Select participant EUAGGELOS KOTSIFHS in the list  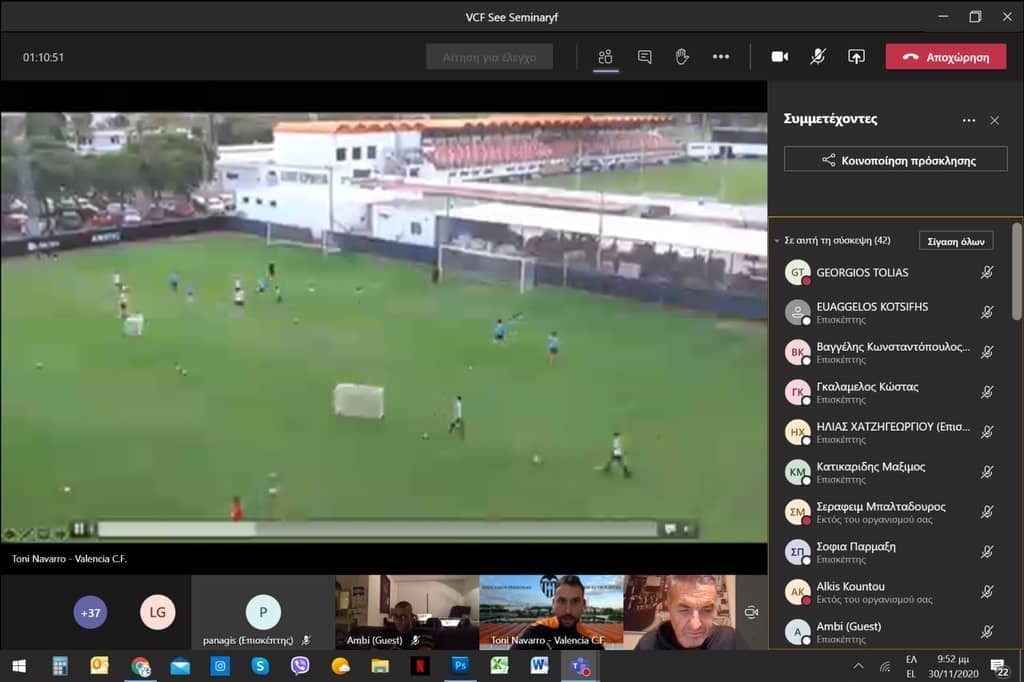tap(891, 312)
